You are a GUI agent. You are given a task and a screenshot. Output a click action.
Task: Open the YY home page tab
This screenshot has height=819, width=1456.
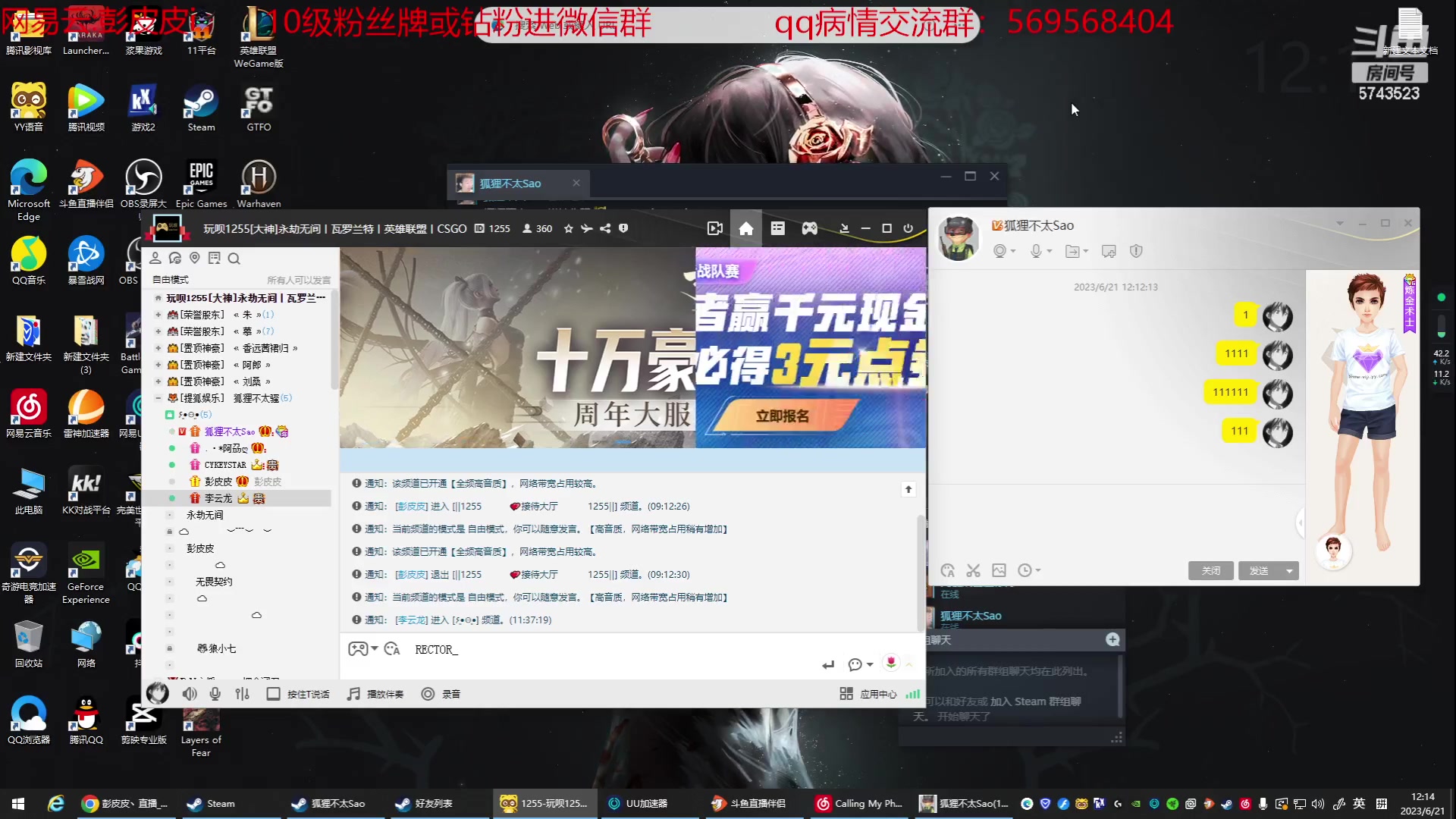[x=746, y=228]
